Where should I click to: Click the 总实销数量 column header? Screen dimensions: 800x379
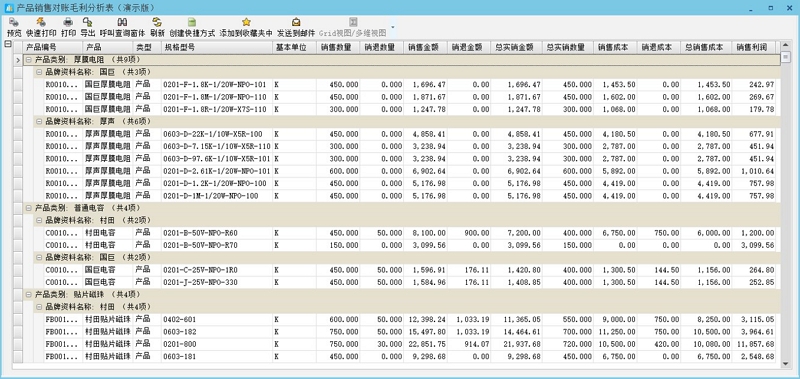[568, 47]
